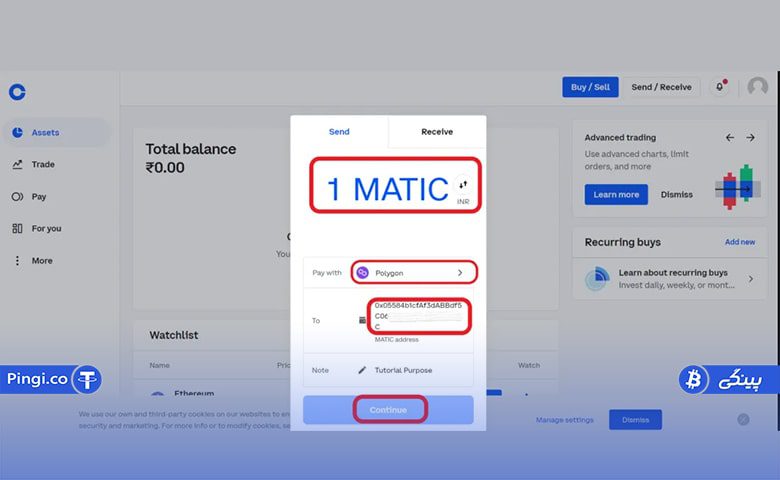The image size is (780, 480).
Task: Click the Assets pie chart icon
Action: tap(17, 132)
